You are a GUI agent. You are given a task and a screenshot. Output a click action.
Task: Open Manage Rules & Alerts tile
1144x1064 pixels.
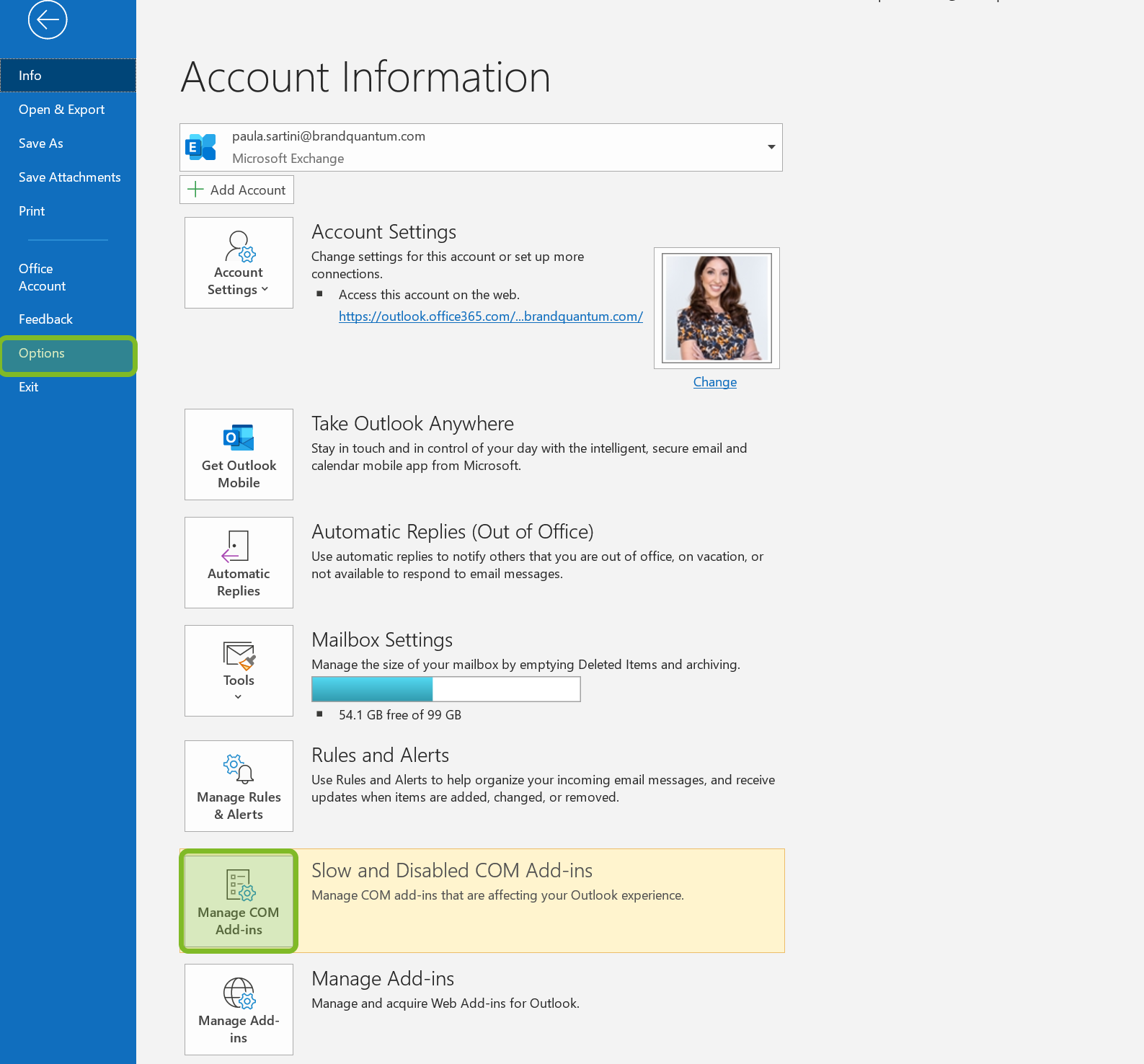(239, 786)
